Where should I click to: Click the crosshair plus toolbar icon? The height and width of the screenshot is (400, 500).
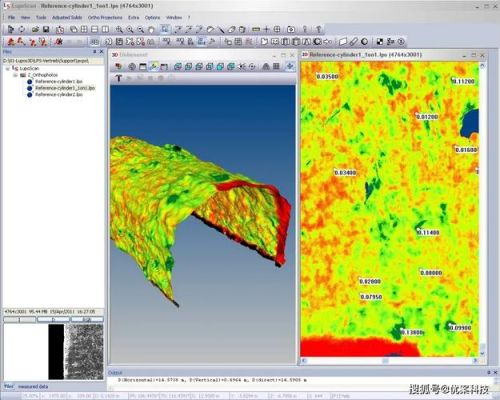coord(266,29)
